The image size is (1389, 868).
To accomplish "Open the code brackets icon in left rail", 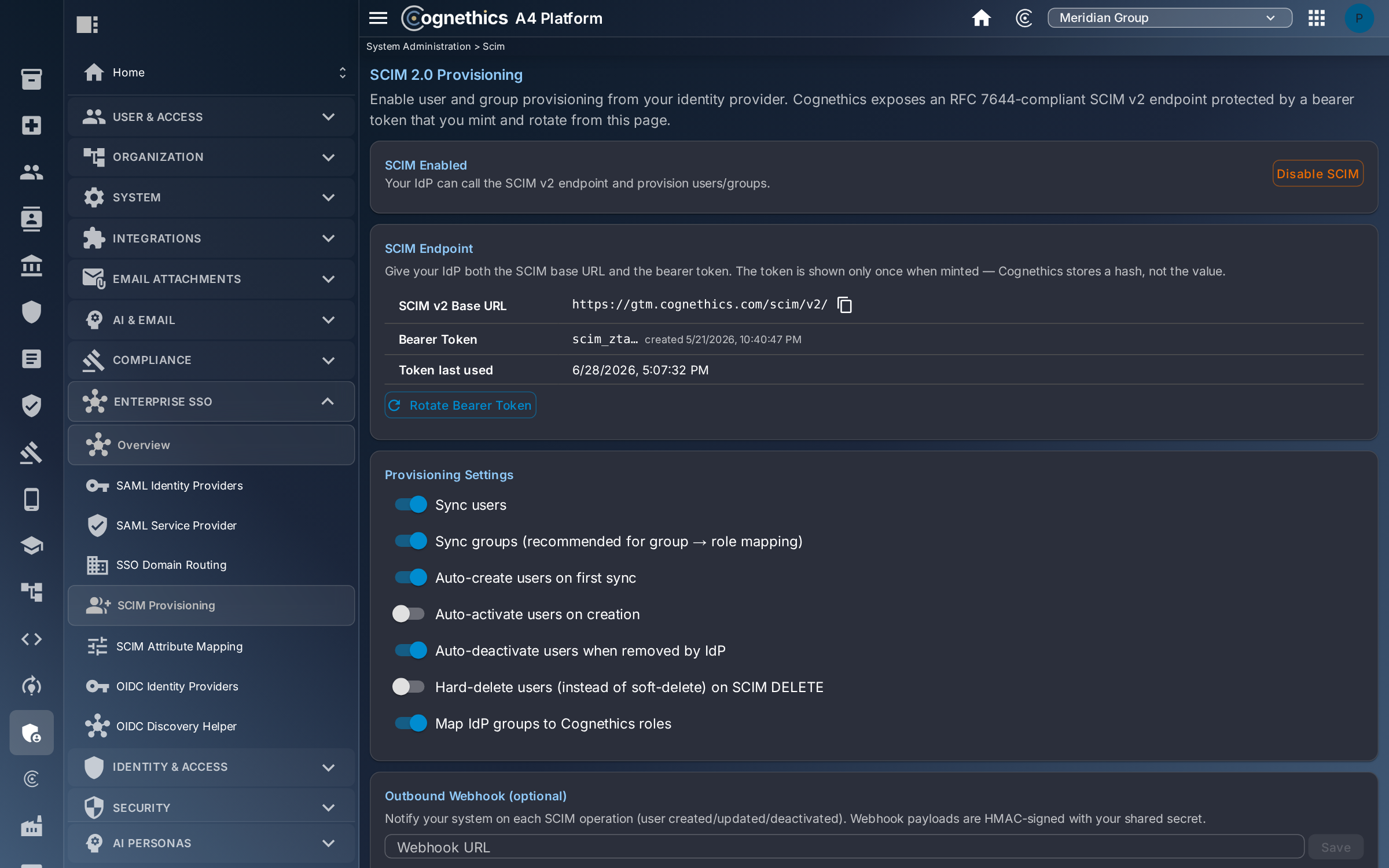I will [x=31, y=639].
